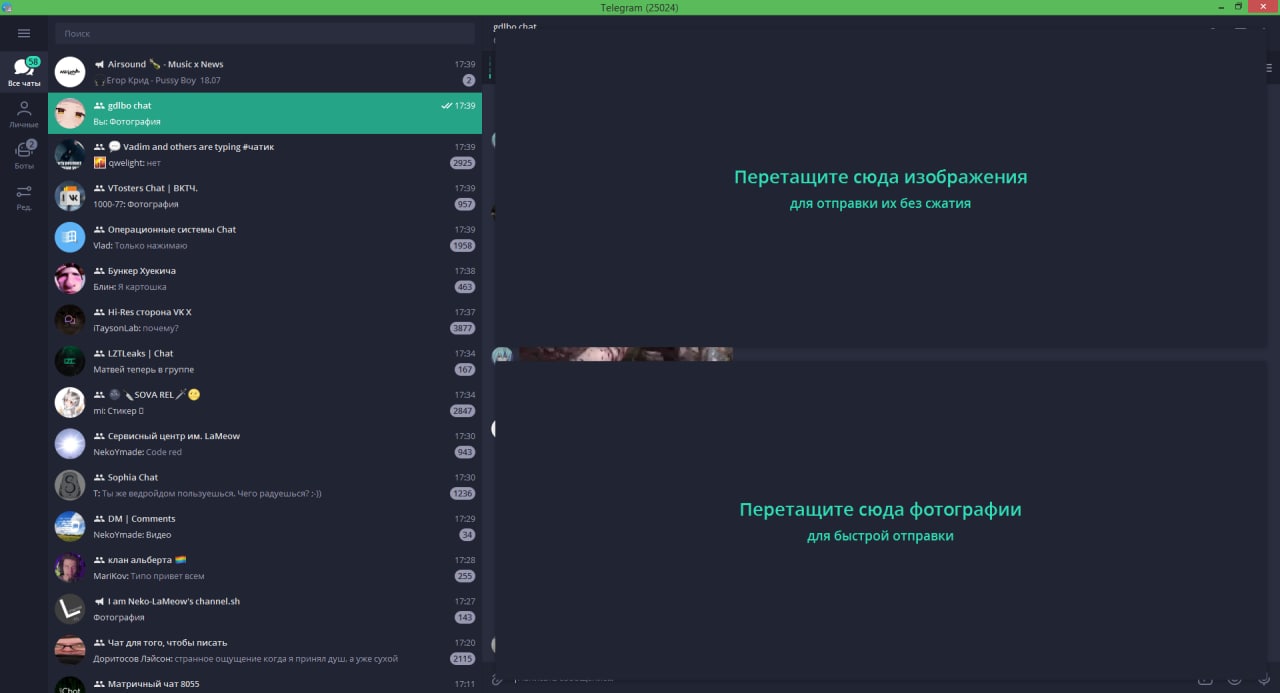The height and width of the screenshot is (693, 1280).
Task: Open the Матричный чат 8055 group
Action: (265, 683)
